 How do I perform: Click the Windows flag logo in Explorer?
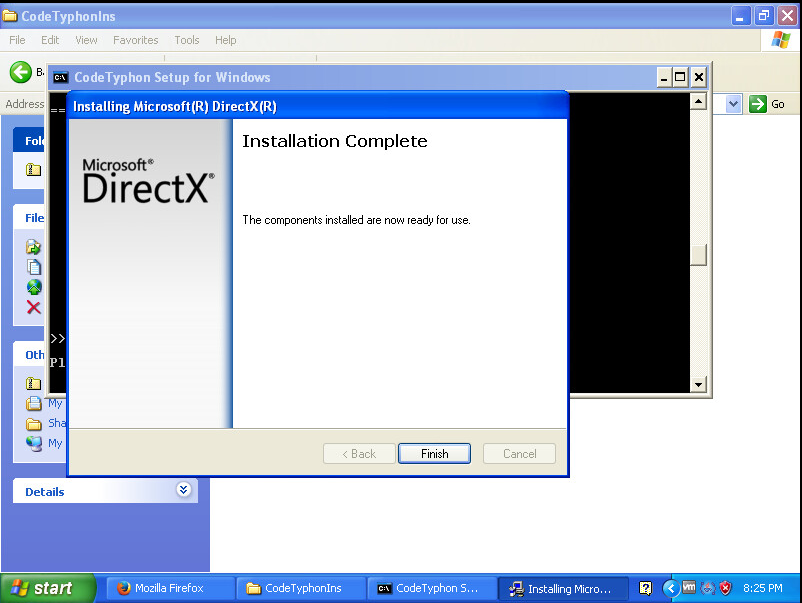point(781,40)
